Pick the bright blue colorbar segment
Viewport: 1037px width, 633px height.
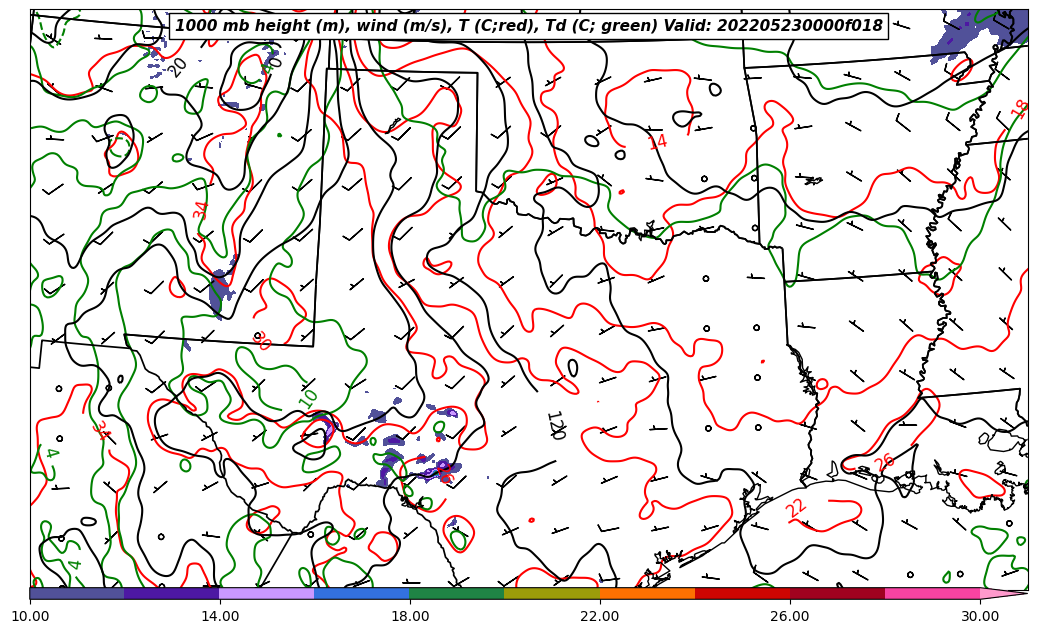[x=362, y=593]
